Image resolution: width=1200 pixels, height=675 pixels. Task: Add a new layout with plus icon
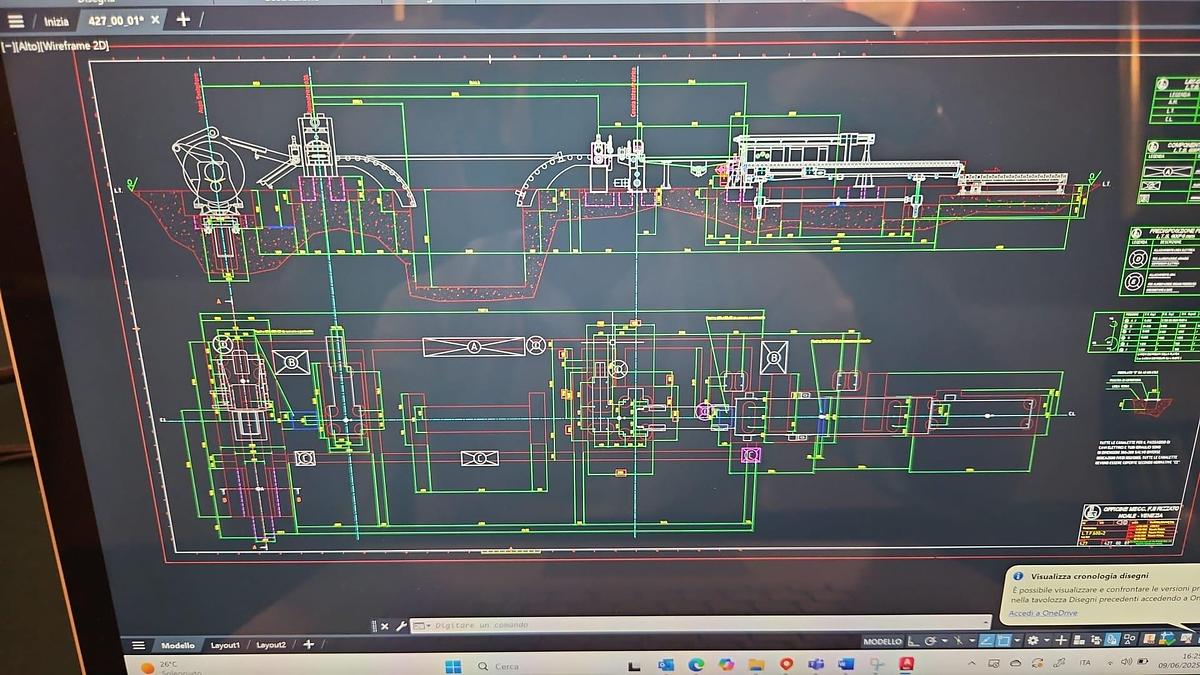[308, 645]
